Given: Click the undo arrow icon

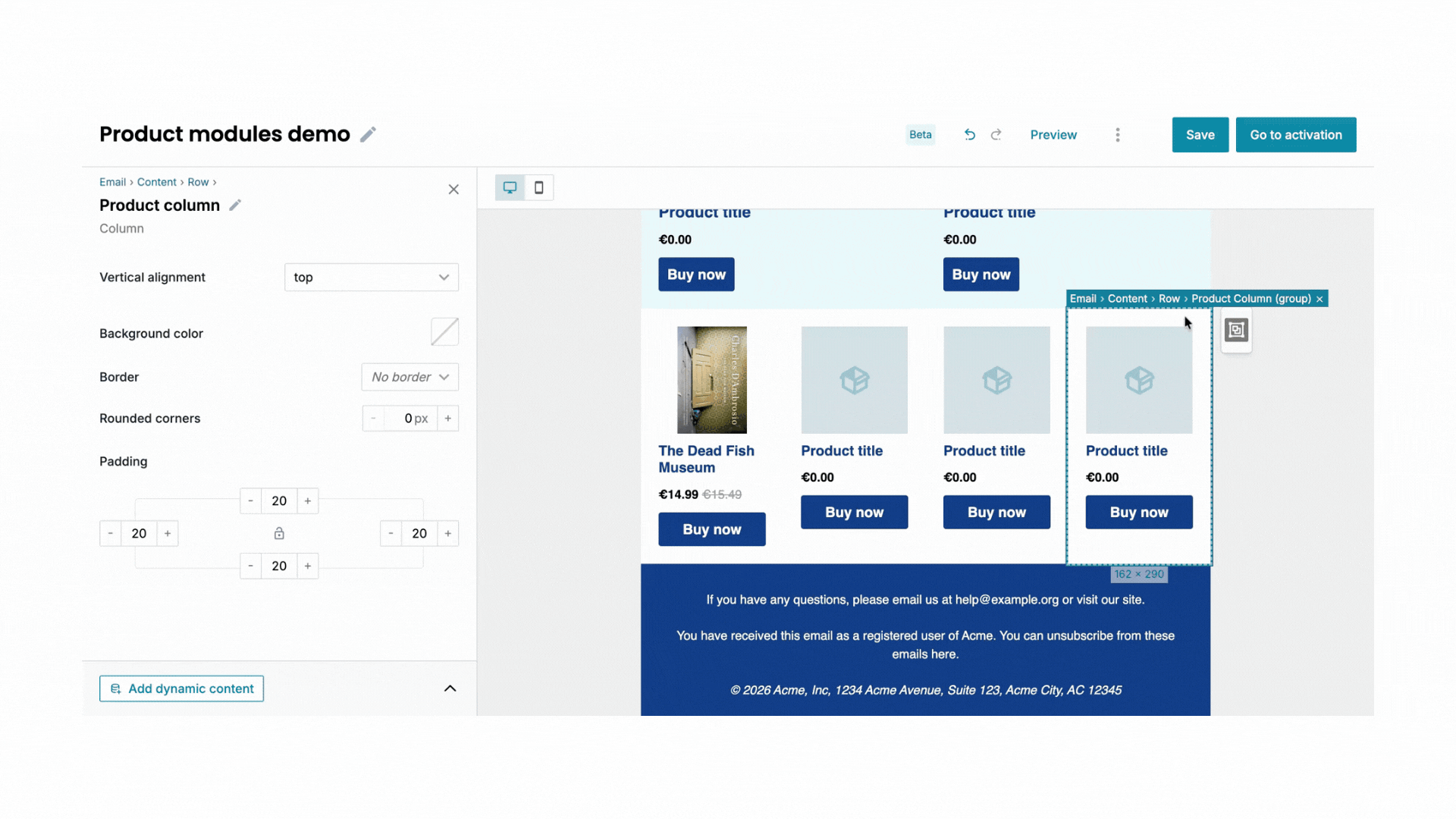Looking at the screenshot, I should pyautogui.click(x=969, y=134).
